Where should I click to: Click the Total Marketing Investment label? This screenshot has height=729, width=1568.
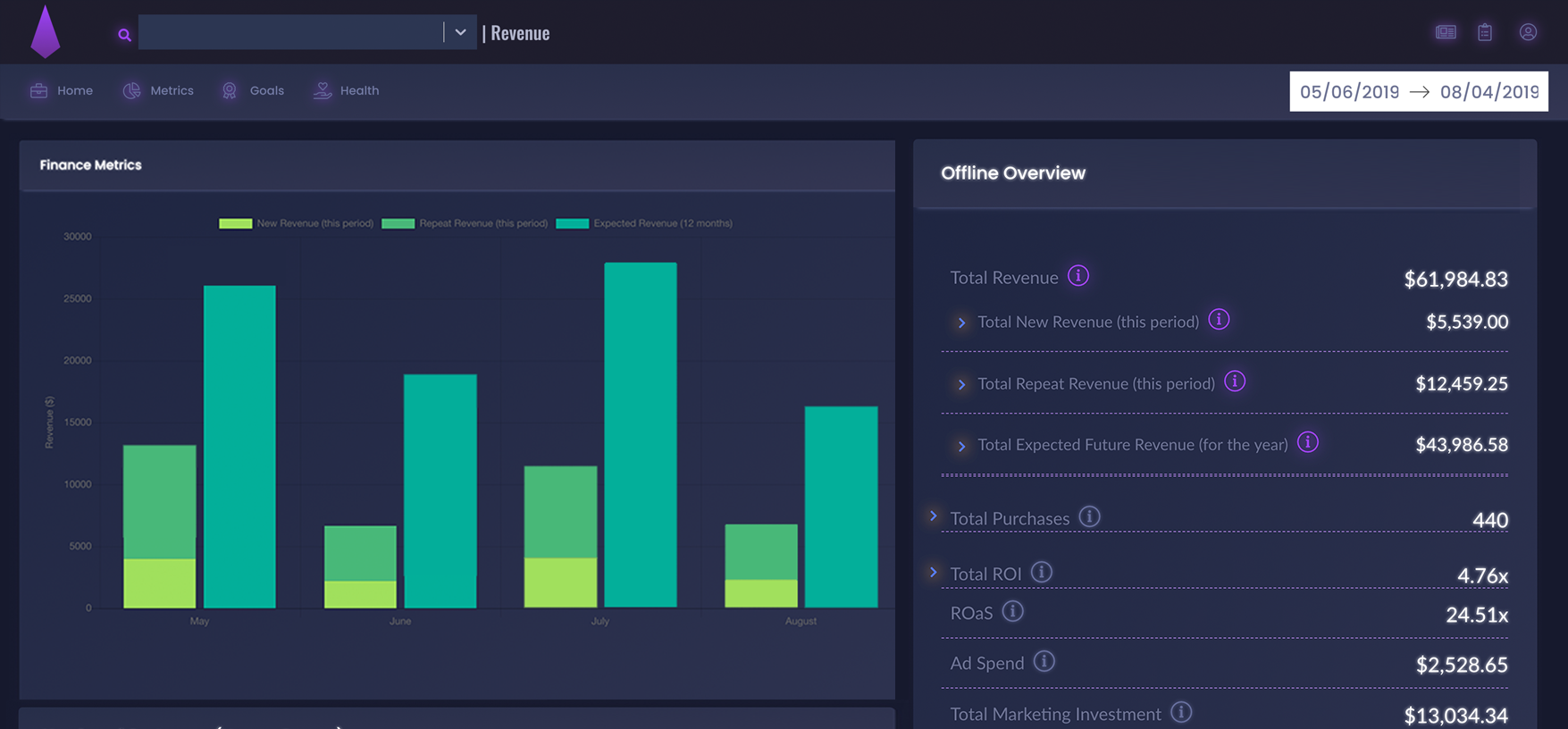(1055, 714)
